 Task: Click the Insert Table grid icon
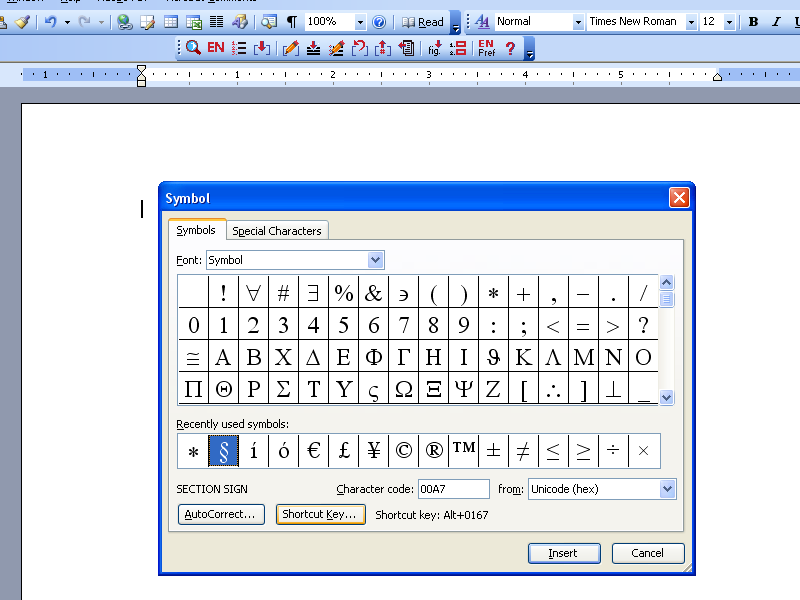point(171,22)
